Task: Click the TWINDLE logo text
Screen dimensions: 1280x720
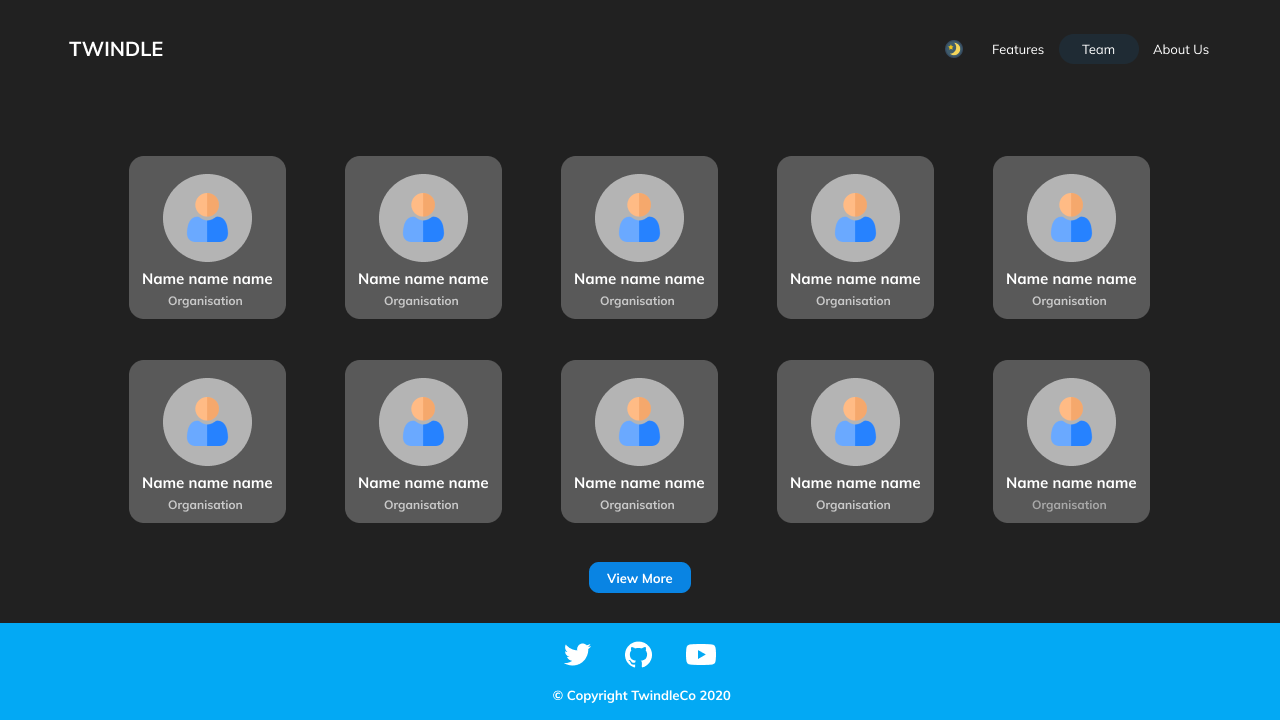Action: [116, 49]
